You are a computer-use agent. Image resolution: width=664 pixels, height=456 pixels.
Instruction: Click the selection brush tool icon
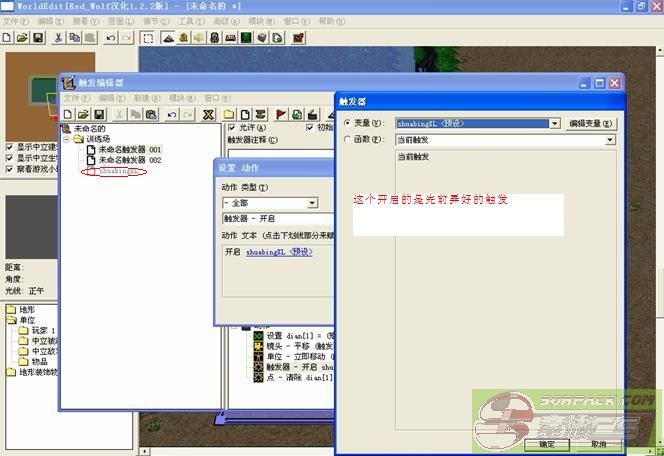[x=147, y=38]
